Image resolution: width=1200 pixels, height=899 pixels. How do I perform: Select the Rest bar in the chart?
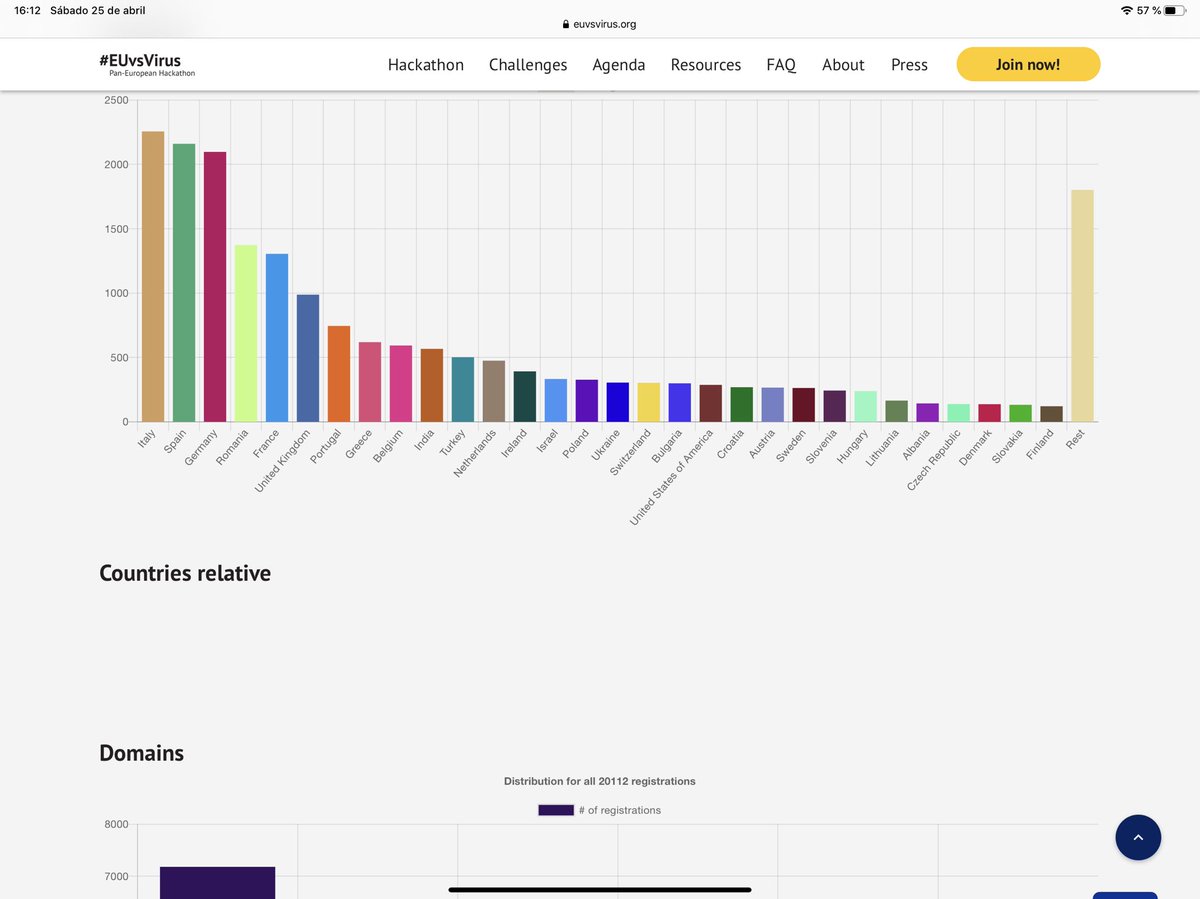click(1082, 306)
